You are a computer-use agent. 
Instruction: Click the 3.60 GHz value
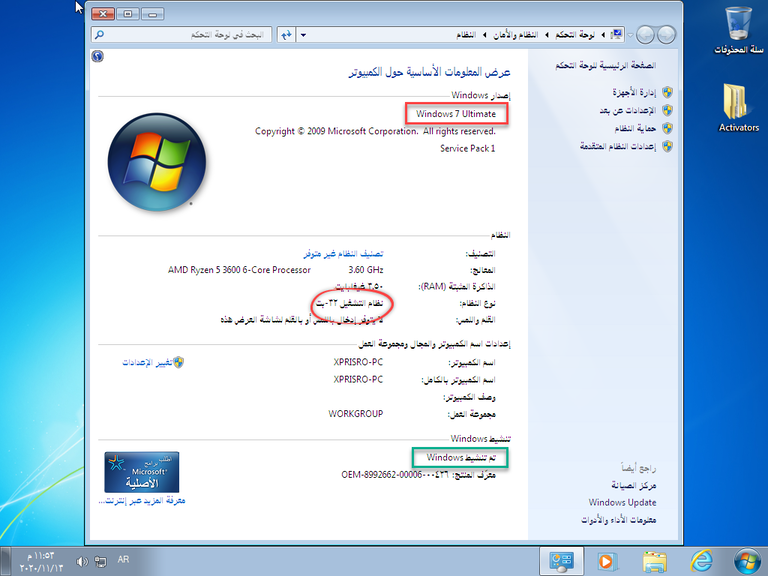pos(366,270)
